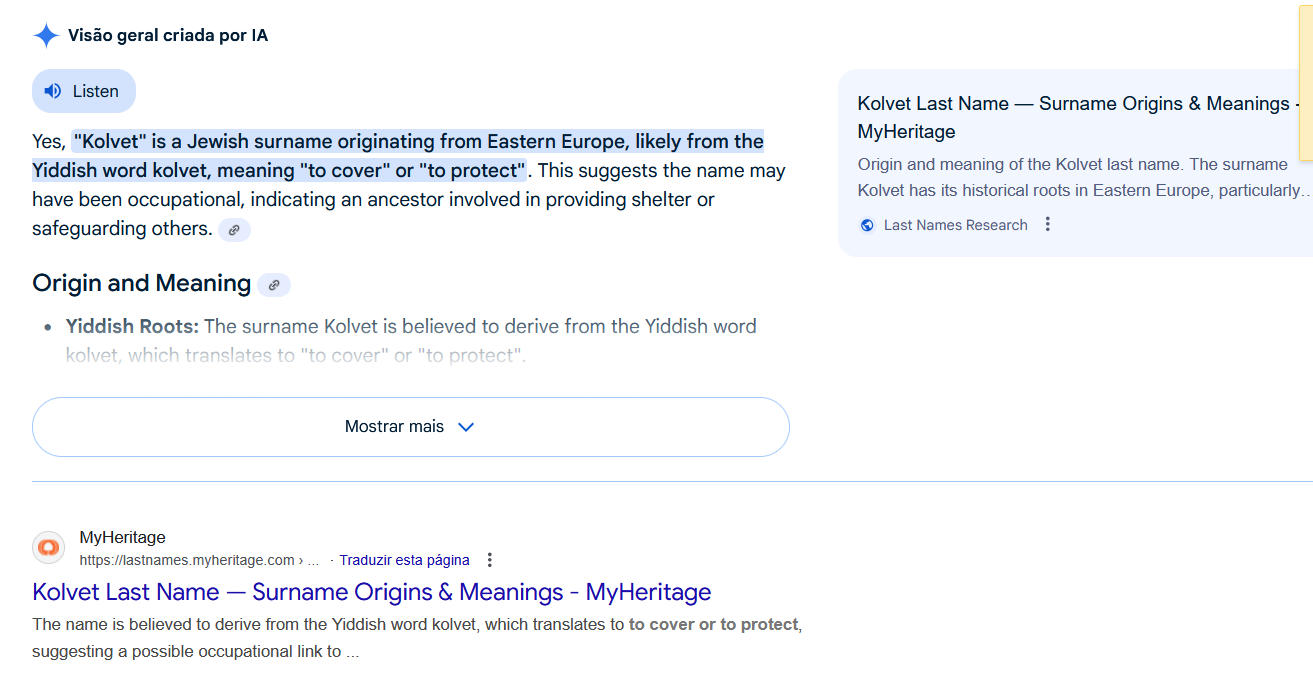The height and width of the screenshot is (692, 1313).
Task: Click the MyHeritage site name above the URL
Action: (122, 538)
